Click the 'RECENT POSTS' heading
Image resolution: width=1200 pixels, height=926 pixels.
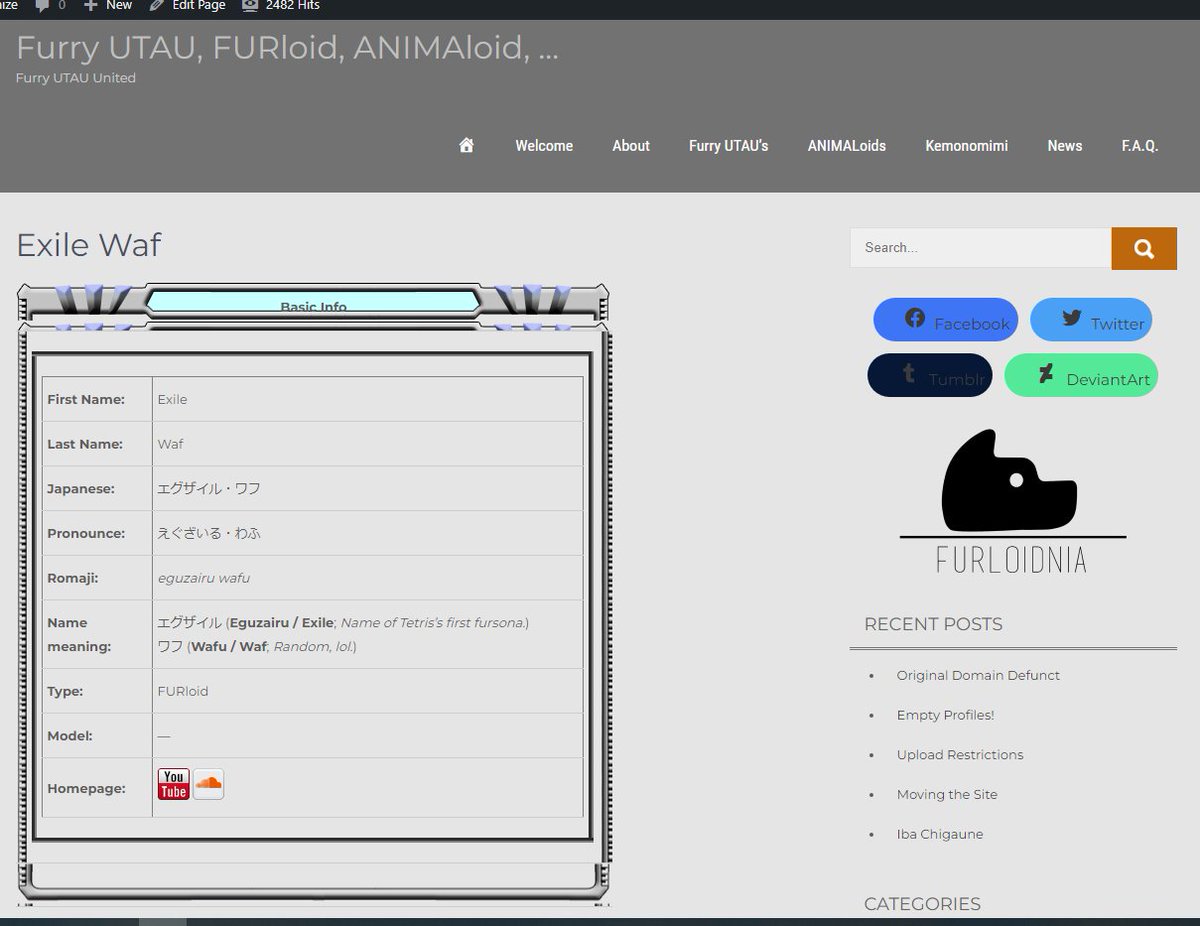click(933, 624)
